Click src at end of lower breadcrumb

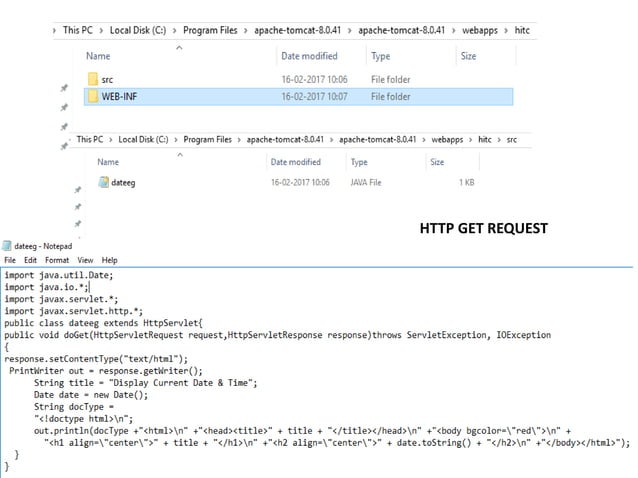pyautogui.click(x=511, y=140)
